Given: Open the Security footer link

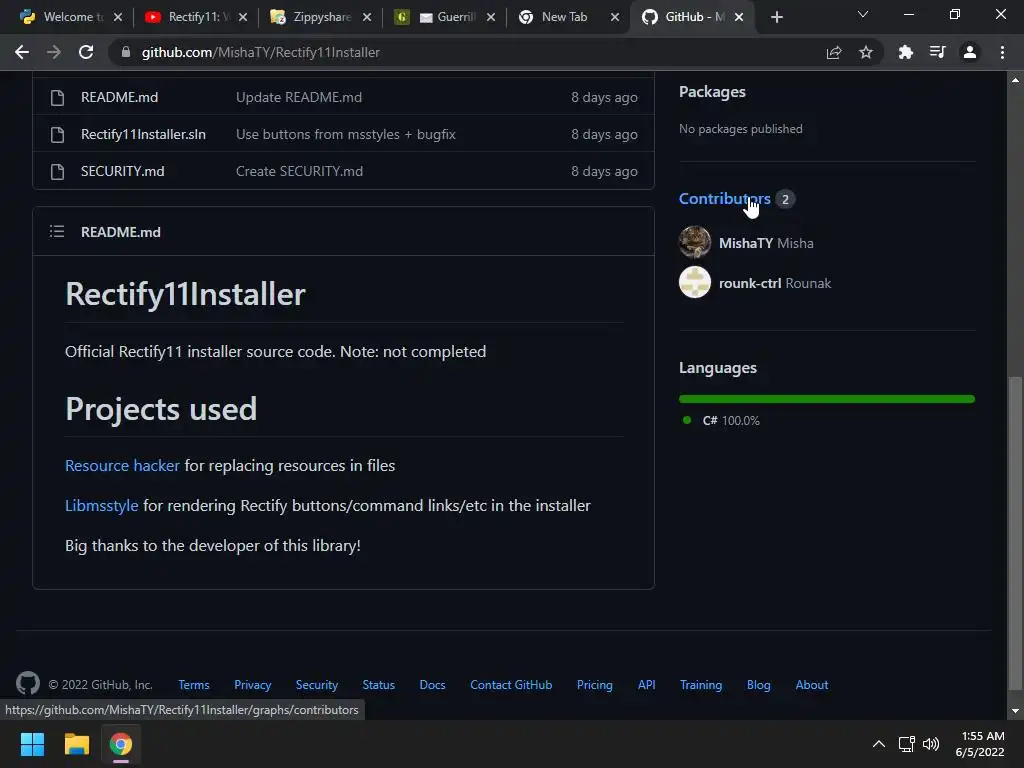Looking at the screenshot, I should [x=317, y=684].
